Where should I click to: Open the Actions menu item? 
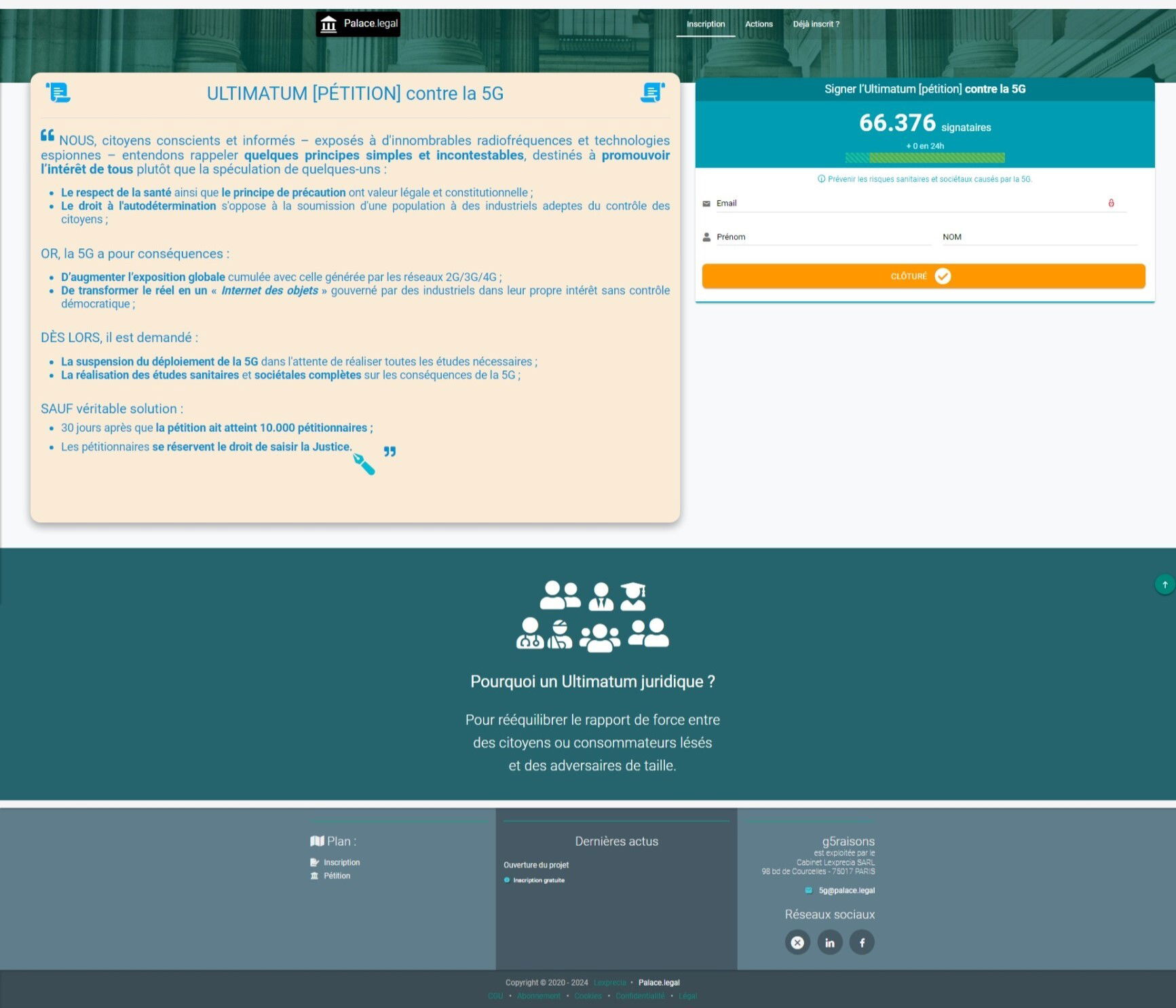point(759,24)
